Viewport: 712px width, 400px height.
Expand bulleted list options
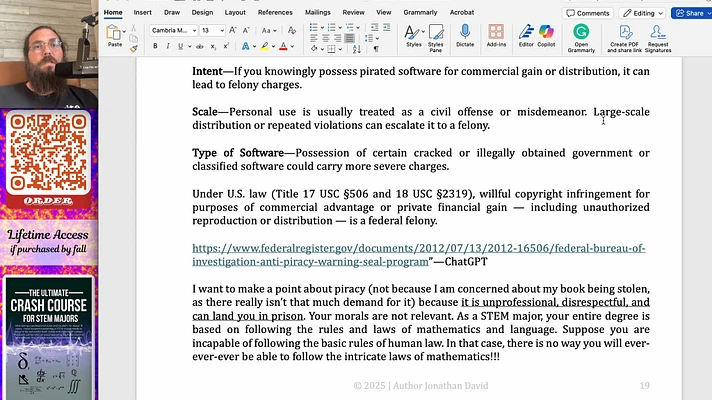tap(322, 28)
